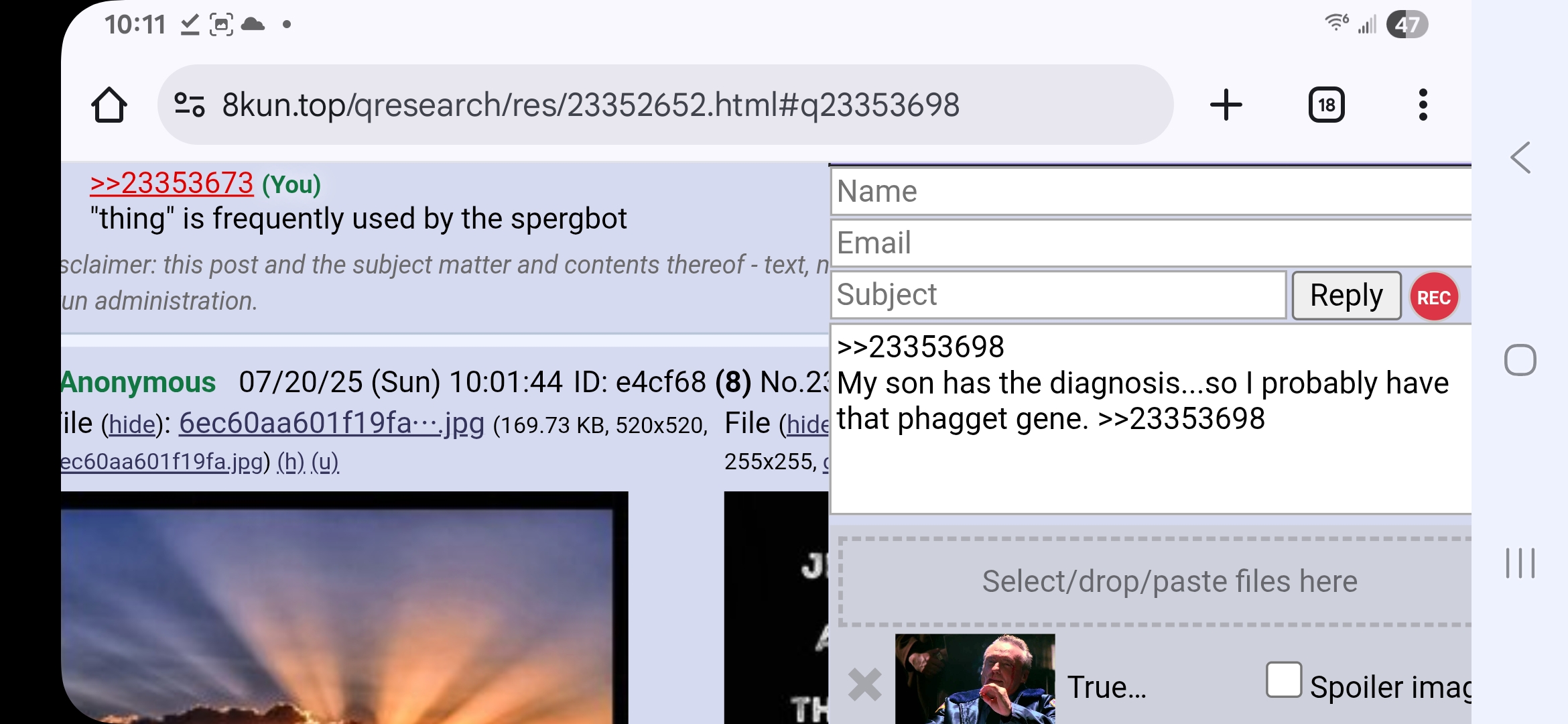Click the True... attached file name

click(1106, 687)
